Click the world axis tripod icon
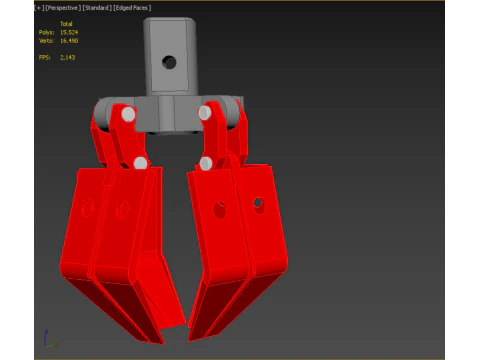 pyautogui.click(x=50, y=339)
